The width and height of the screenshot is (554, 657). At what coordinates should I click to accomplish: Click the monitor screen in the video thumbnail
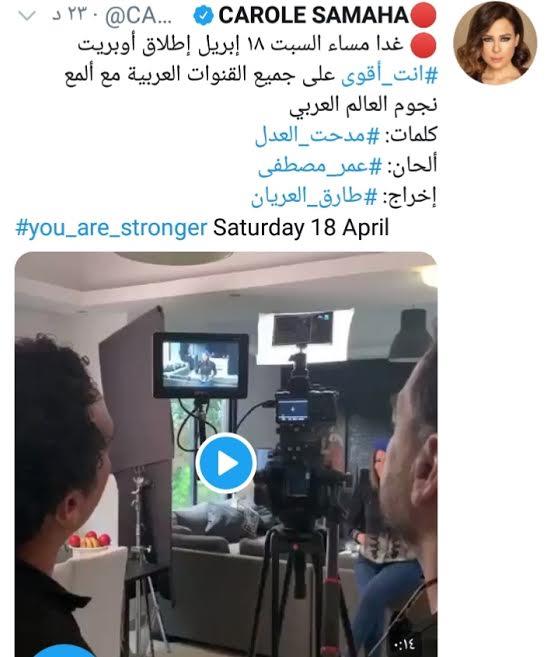click(x=201, y=365)
